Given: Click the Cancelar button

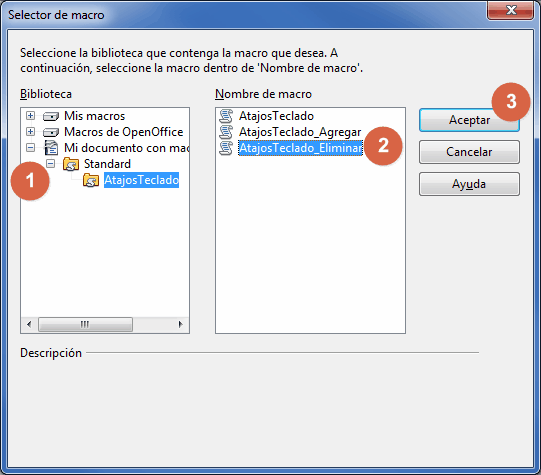Looking at the screenshot, I should pos(469,152).
